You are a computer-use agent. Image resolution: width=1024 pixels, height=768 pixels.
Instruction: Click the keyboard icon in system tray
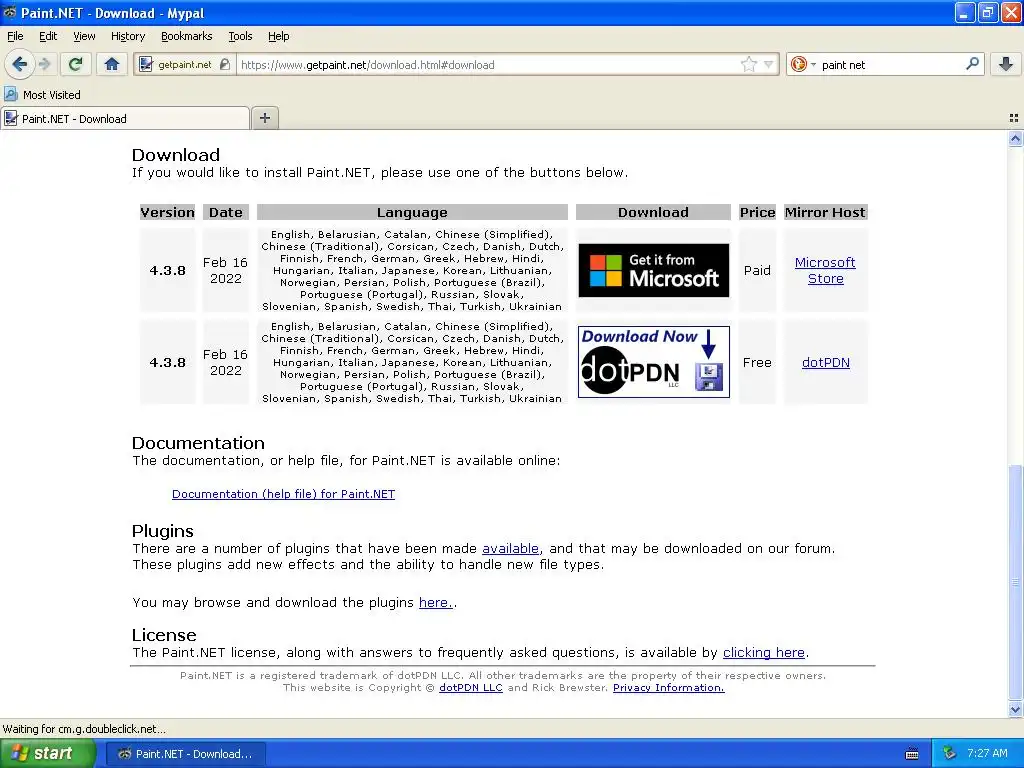click(x=912, y=754)
